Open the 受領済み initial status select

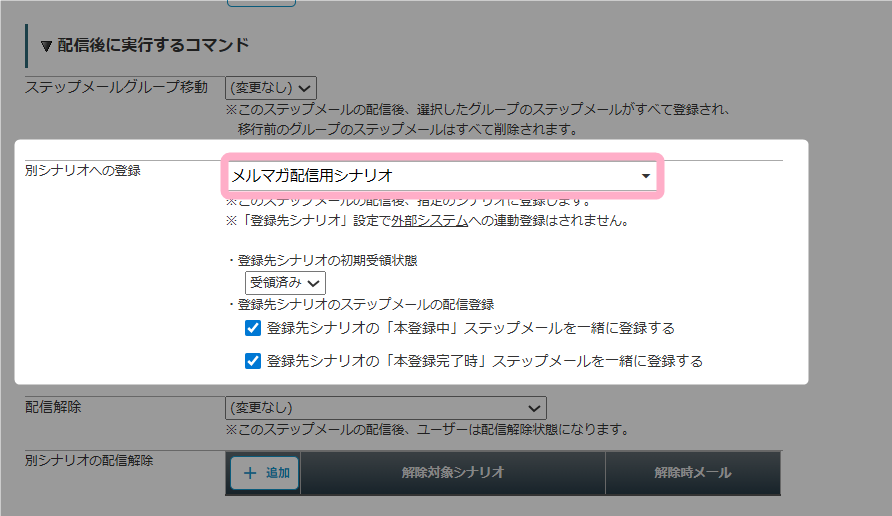[x=285, y=283]
